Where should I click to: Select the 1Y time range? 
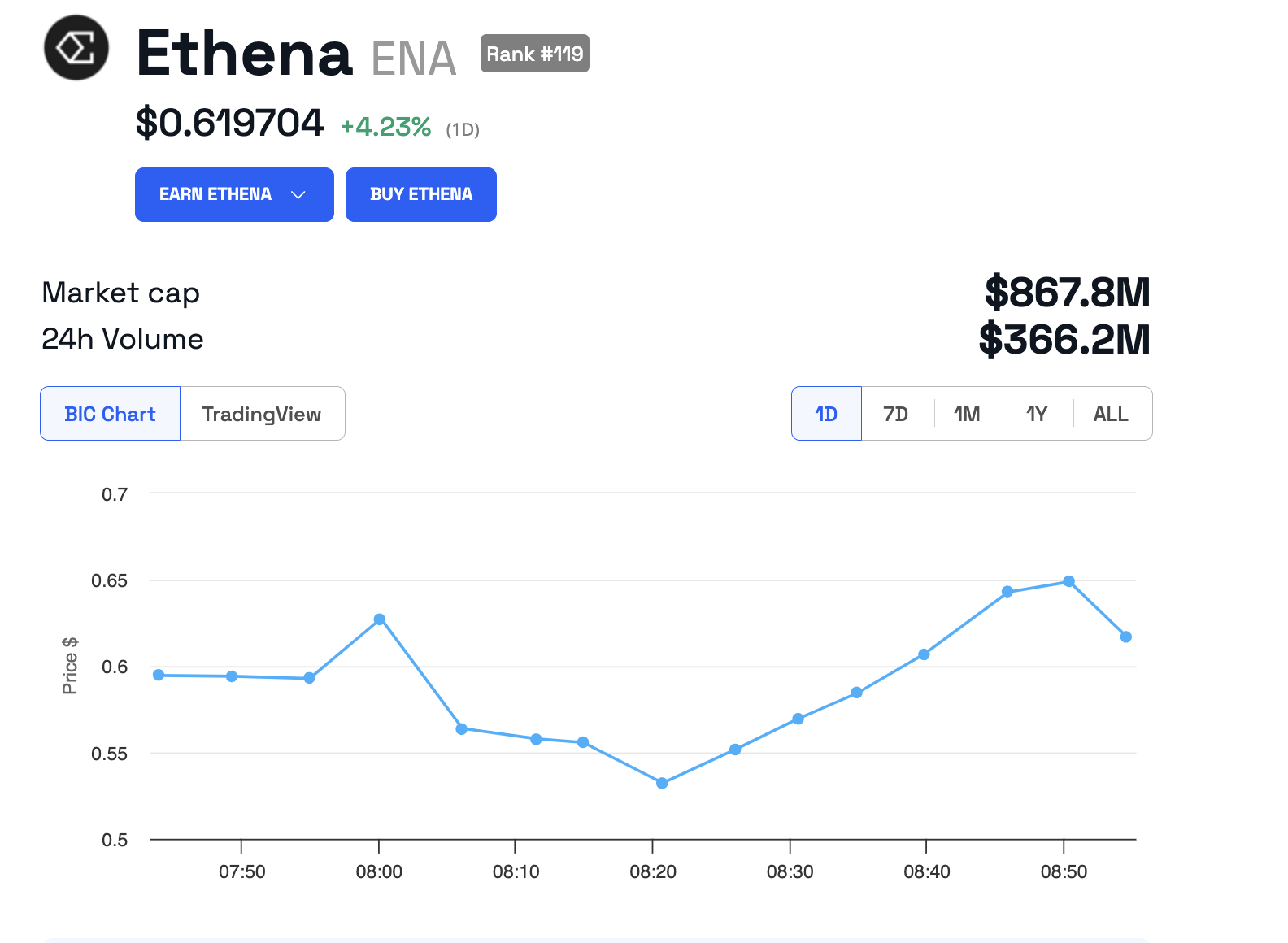(x=1037, y=414)
